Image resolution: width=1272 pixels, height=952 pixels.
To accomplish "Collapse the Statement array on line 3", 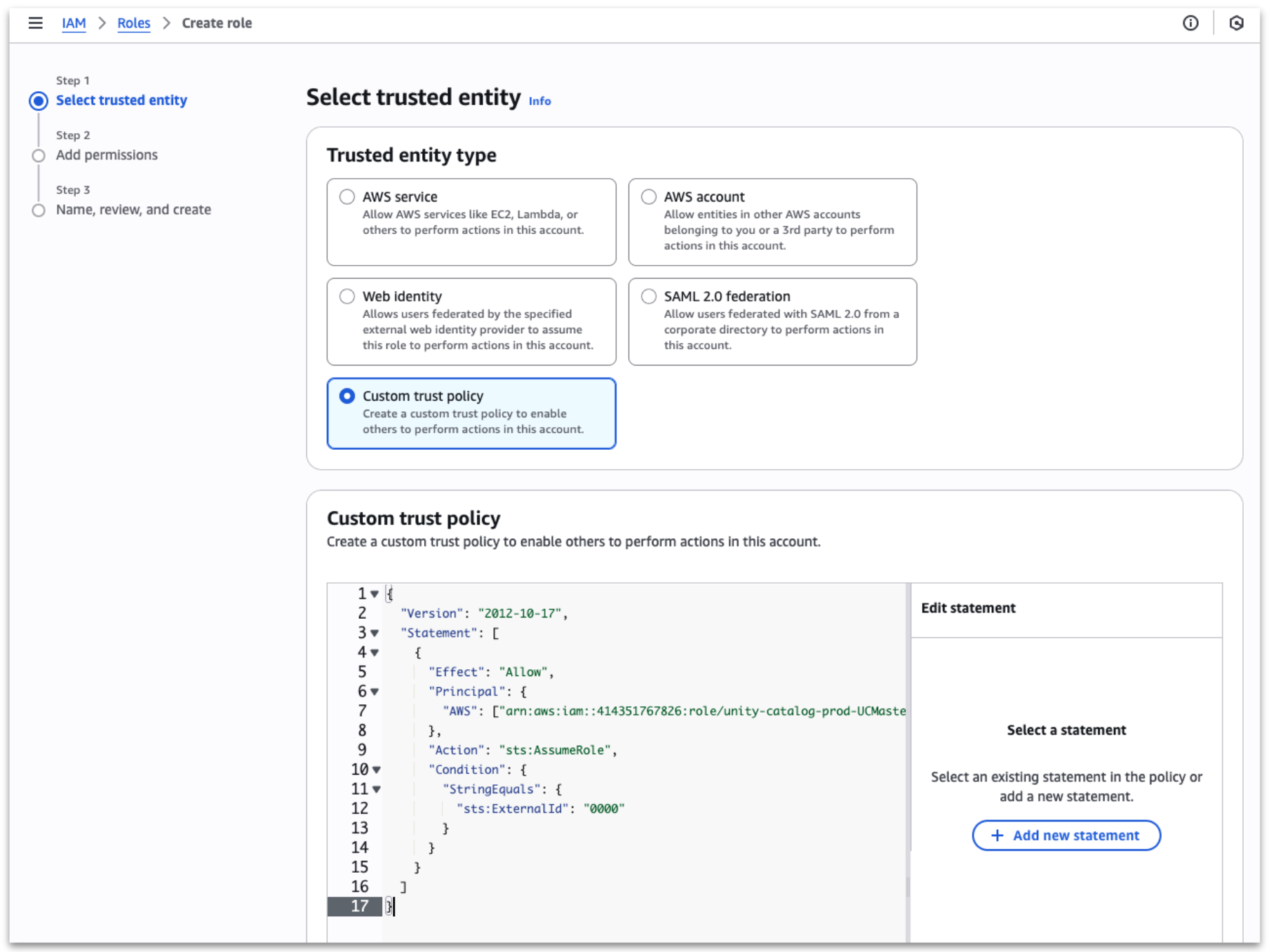I will (x=374, y=633).
